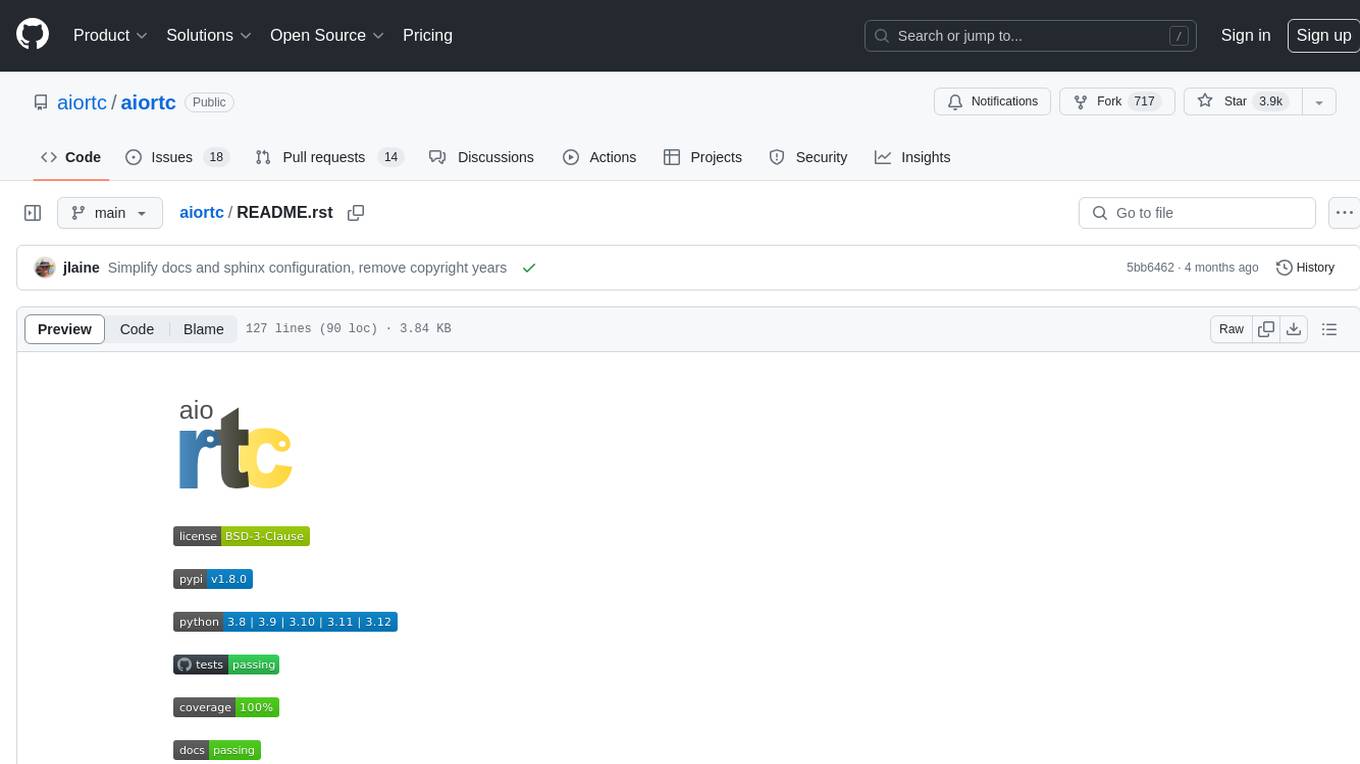Click the Notifications bell button

(993, 101)
